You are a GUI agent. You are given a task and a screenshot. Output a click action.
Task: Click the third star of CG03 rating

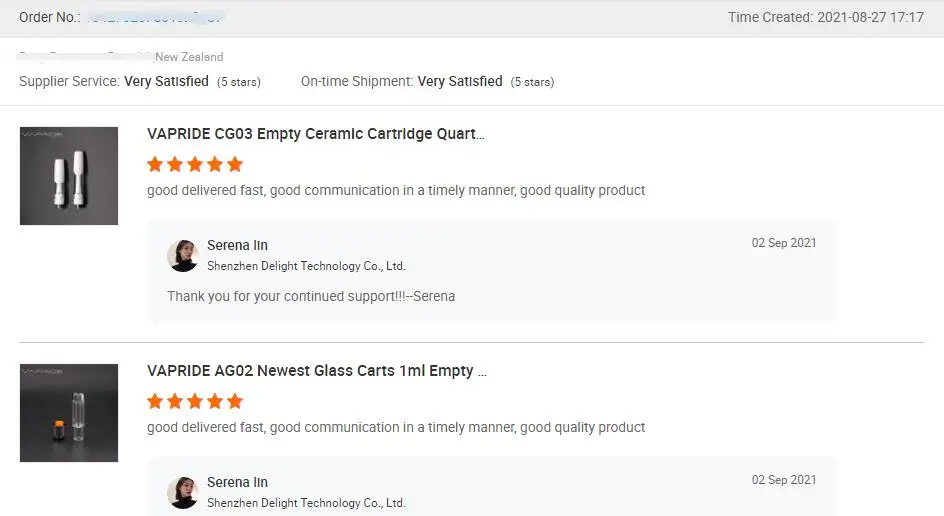[195, 164]
